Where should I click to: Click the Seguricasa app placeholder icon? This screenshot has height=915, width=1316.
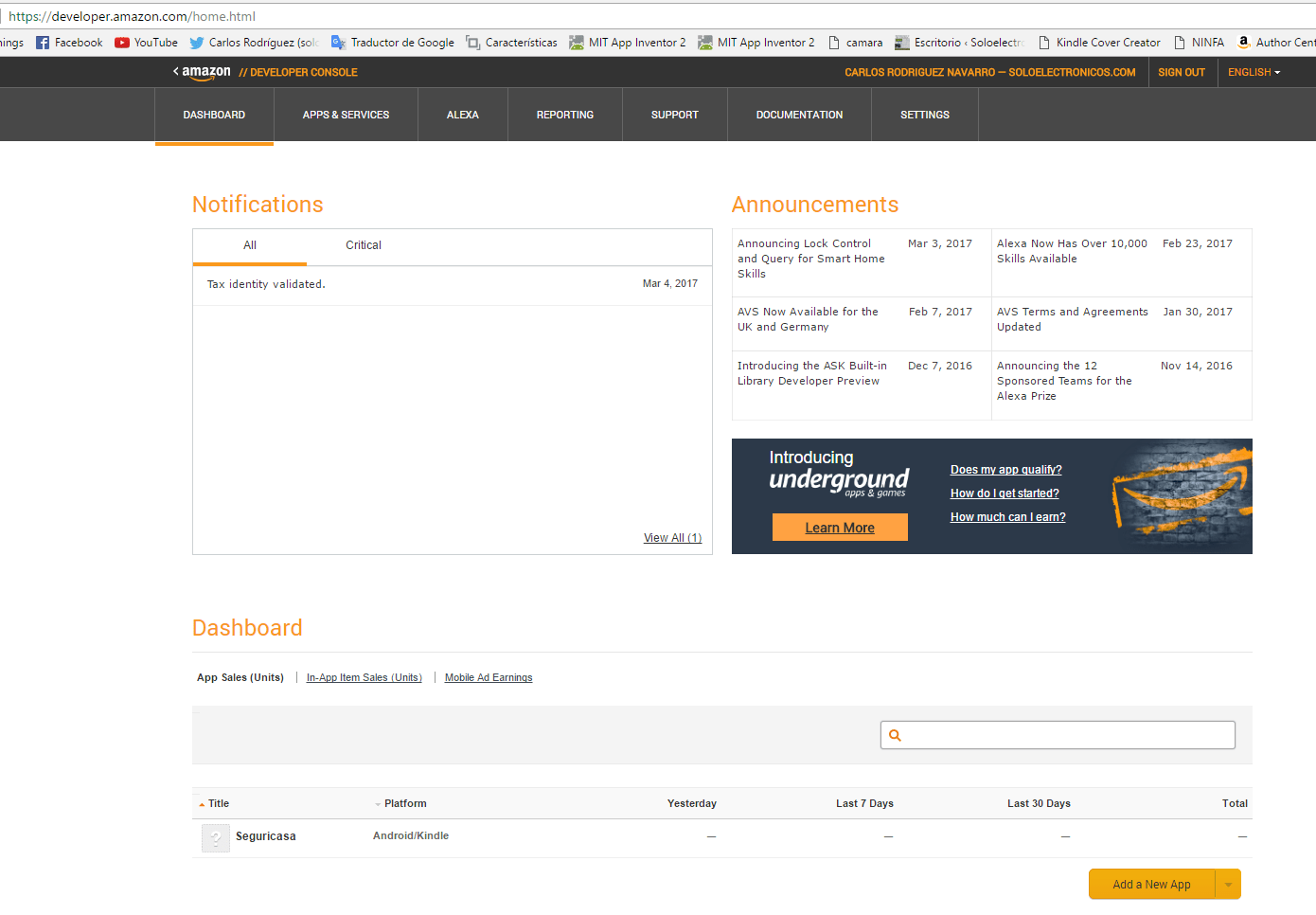(x=216, y=837)
